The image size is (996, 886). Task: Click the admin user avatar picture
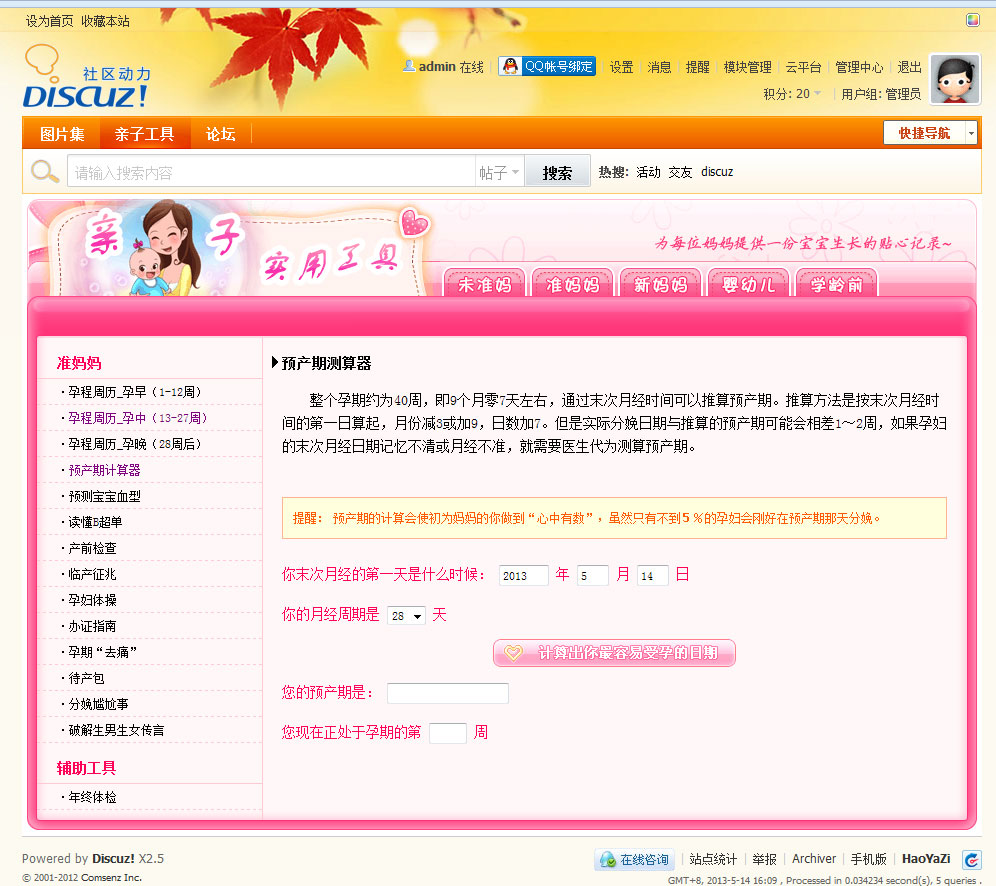(955, 79)
